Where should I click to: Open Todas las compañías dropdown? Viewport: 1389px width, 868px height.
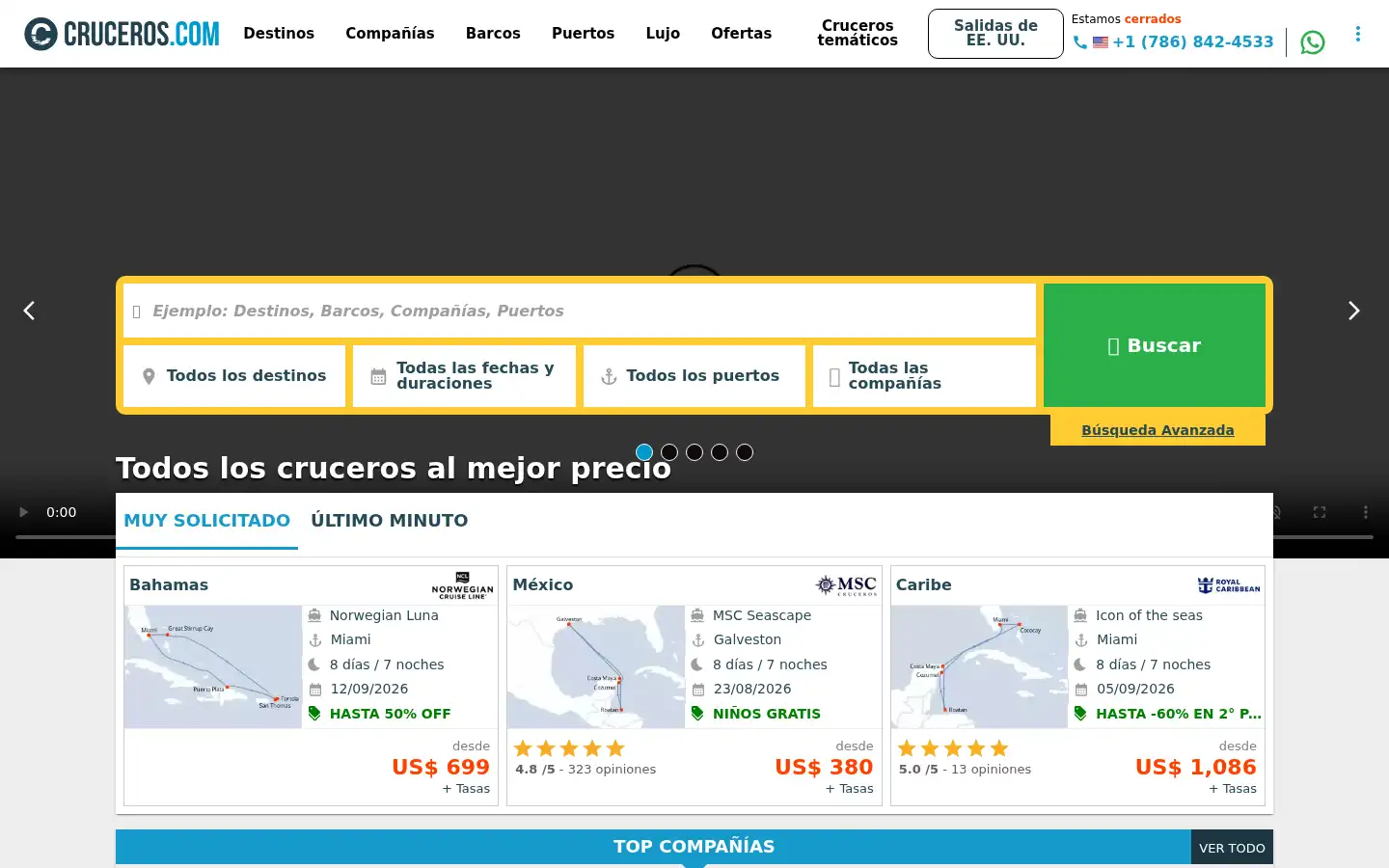tap(924, 376)
